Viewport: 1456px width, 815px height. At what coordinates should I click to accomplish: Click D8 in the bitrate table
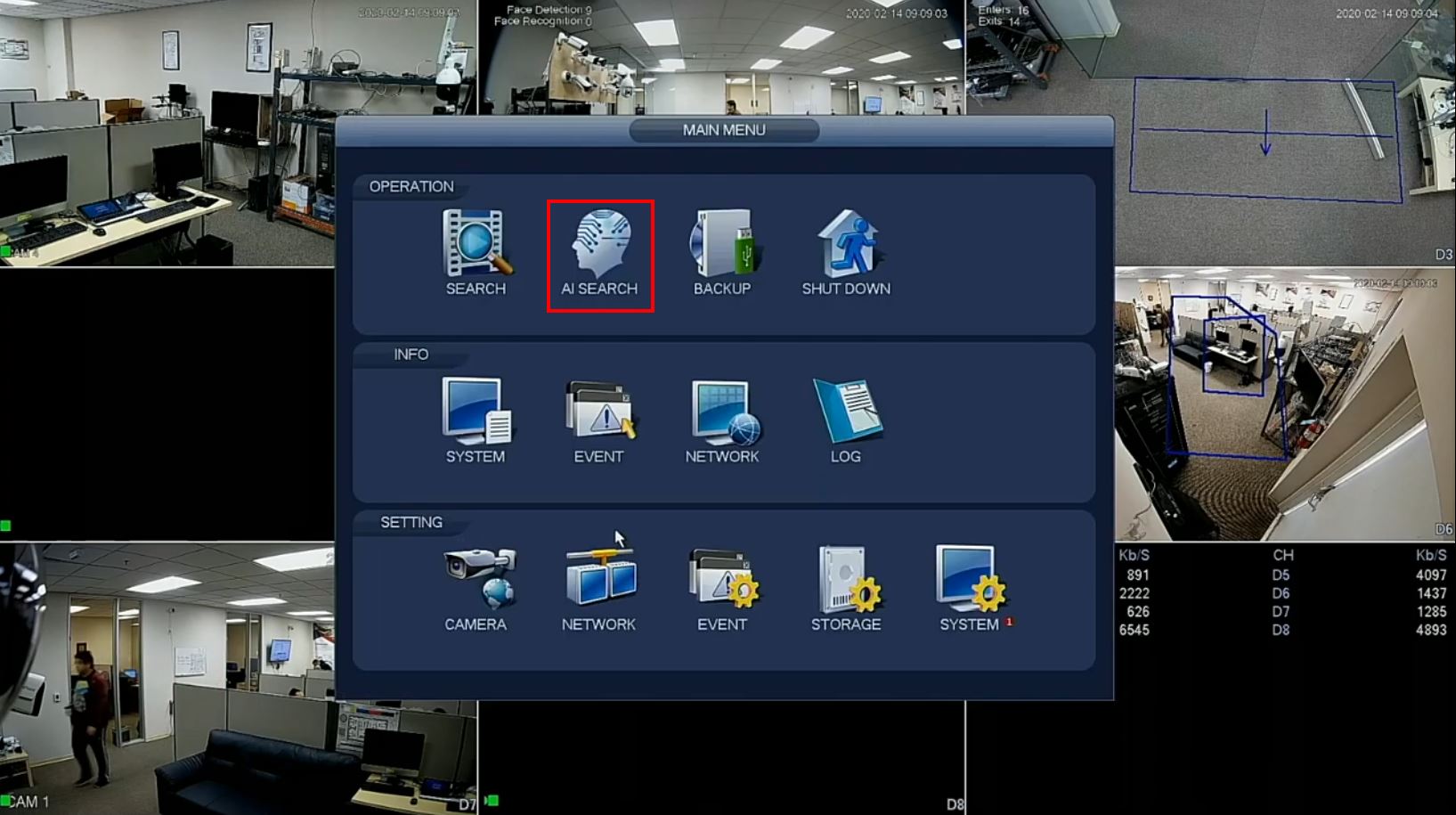(1281, 630)
